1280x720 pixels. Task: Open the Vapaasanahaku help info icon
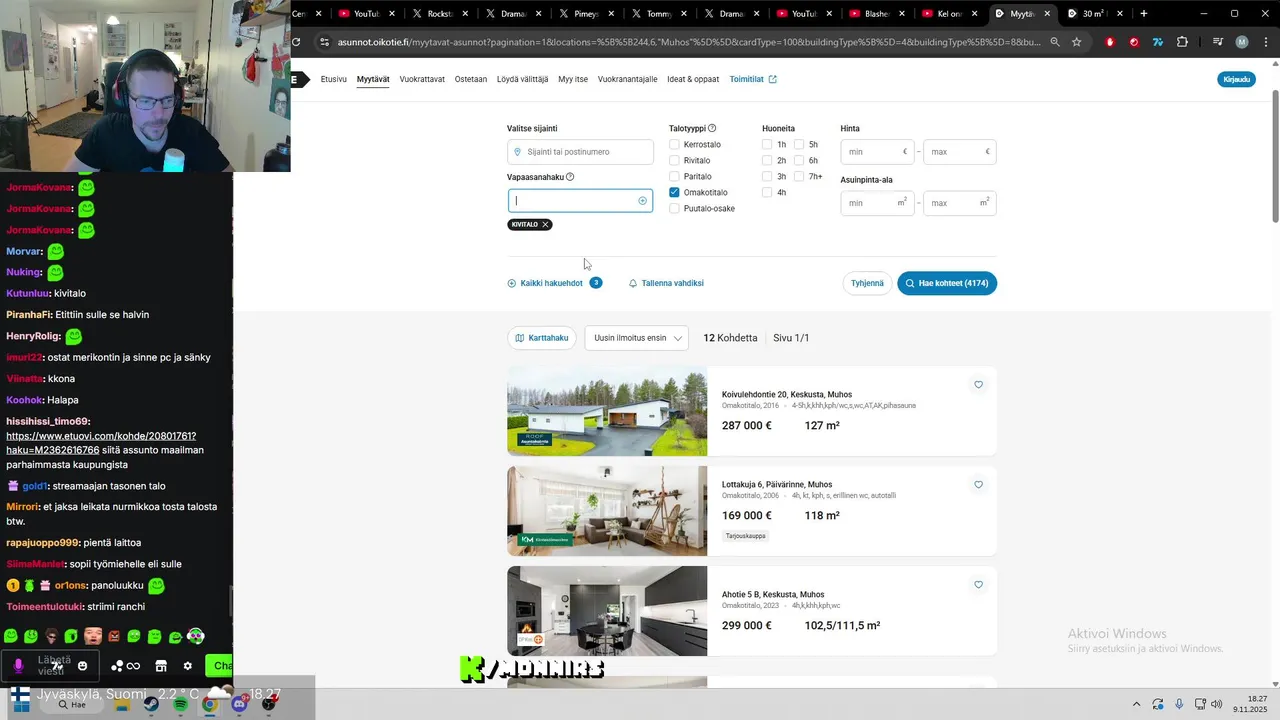570,177
